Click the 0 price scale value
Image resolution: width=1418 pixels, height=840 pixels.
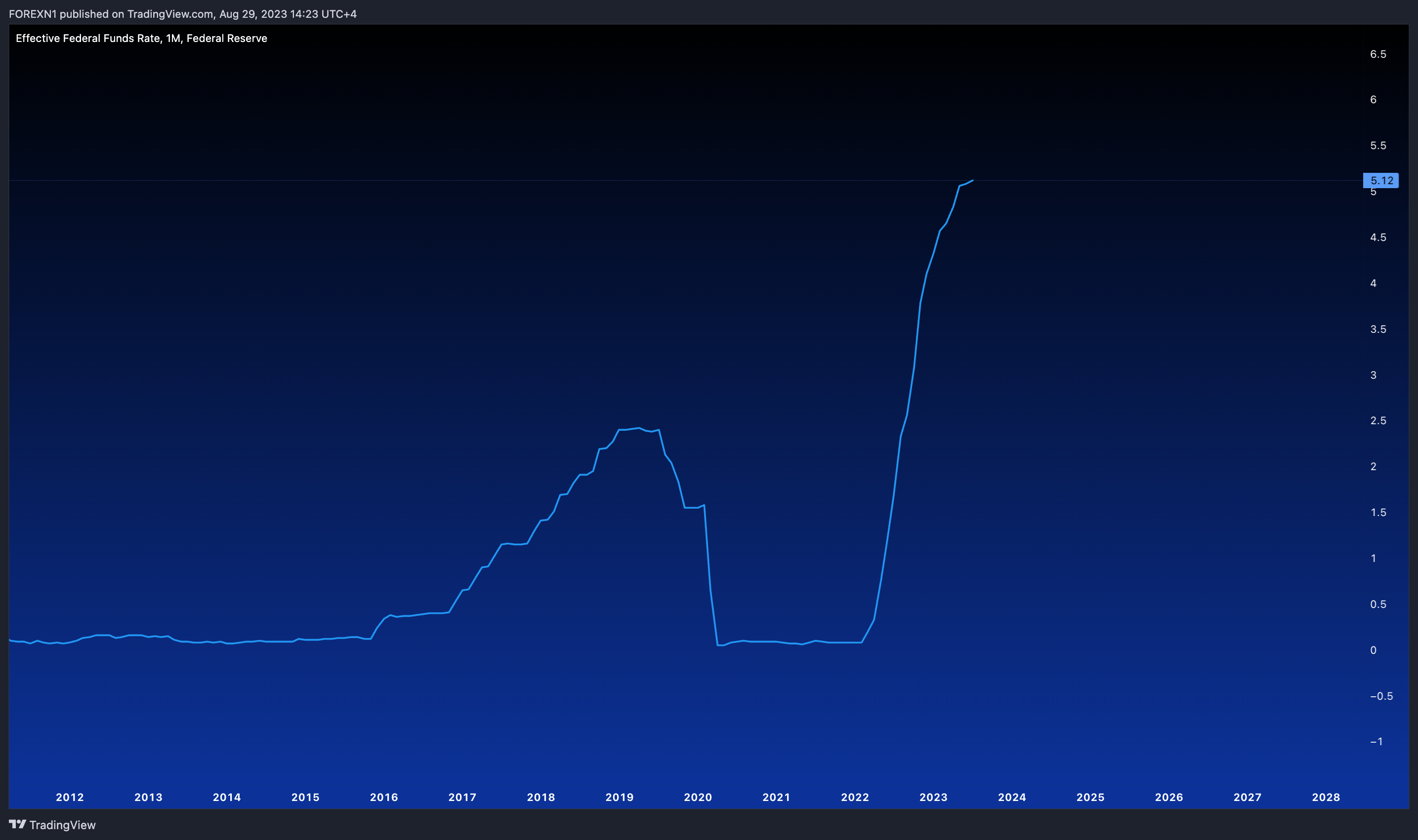click(1373, 650)
